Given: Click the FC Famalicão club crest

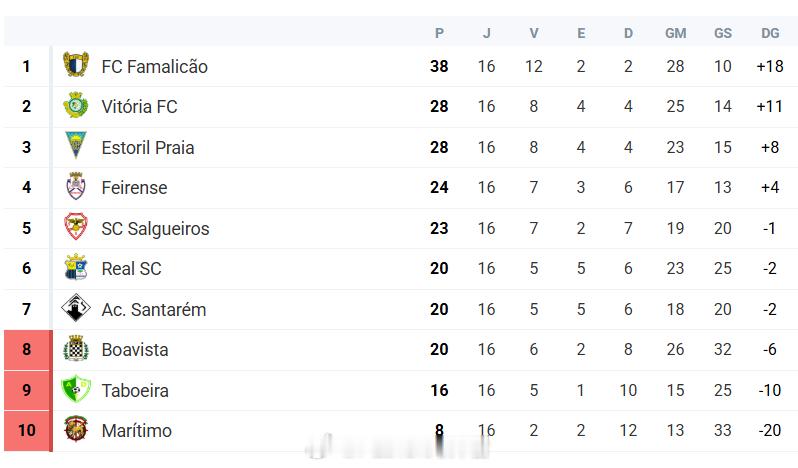Looking at the screenshot, I should point(76,65).
